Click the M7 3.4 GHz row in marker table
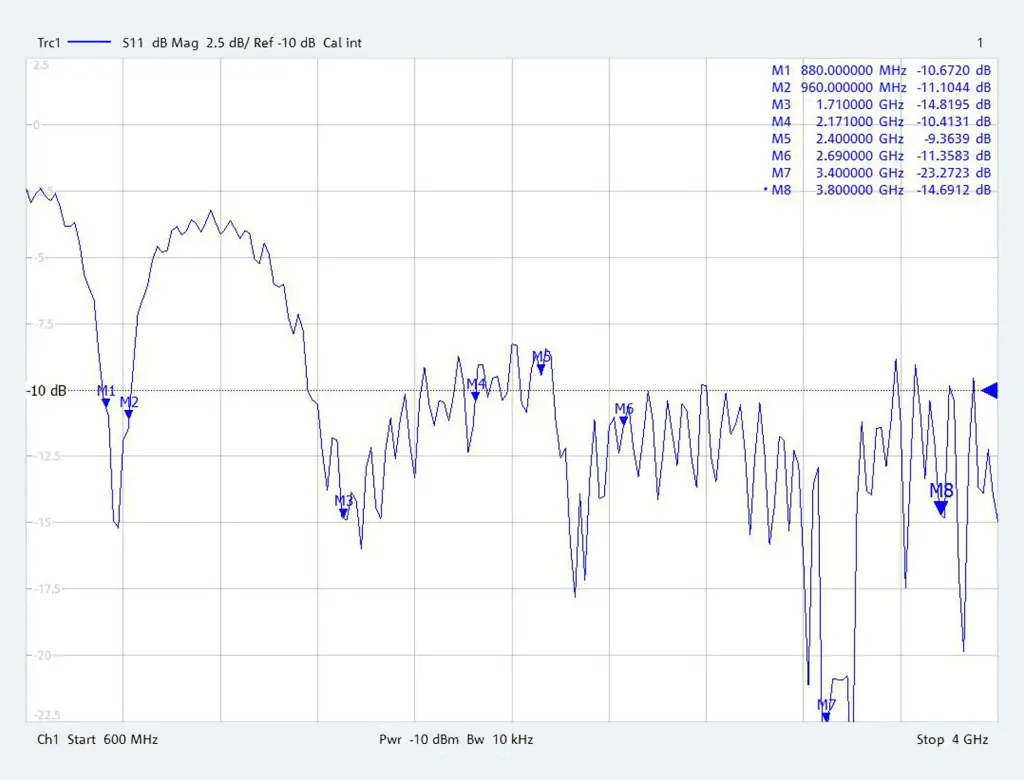This screenshot has height=780, width=1024. [x=881, y=173]
